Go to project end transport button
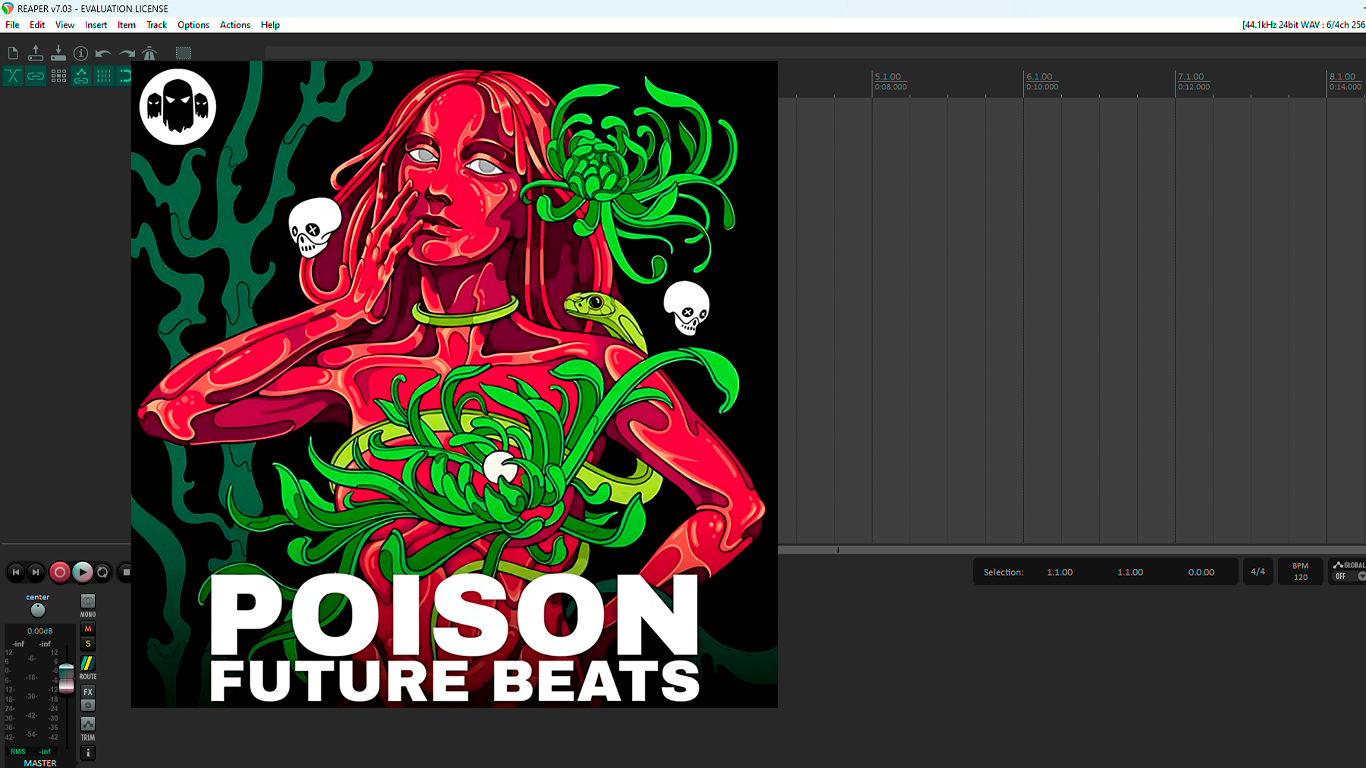 pyautogui.click(x=36, y=572)
